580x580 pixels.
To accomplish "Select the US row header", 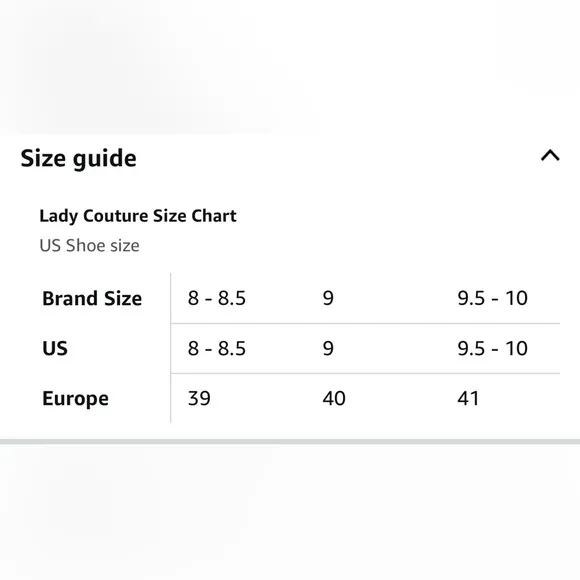I will coord(55,348).
